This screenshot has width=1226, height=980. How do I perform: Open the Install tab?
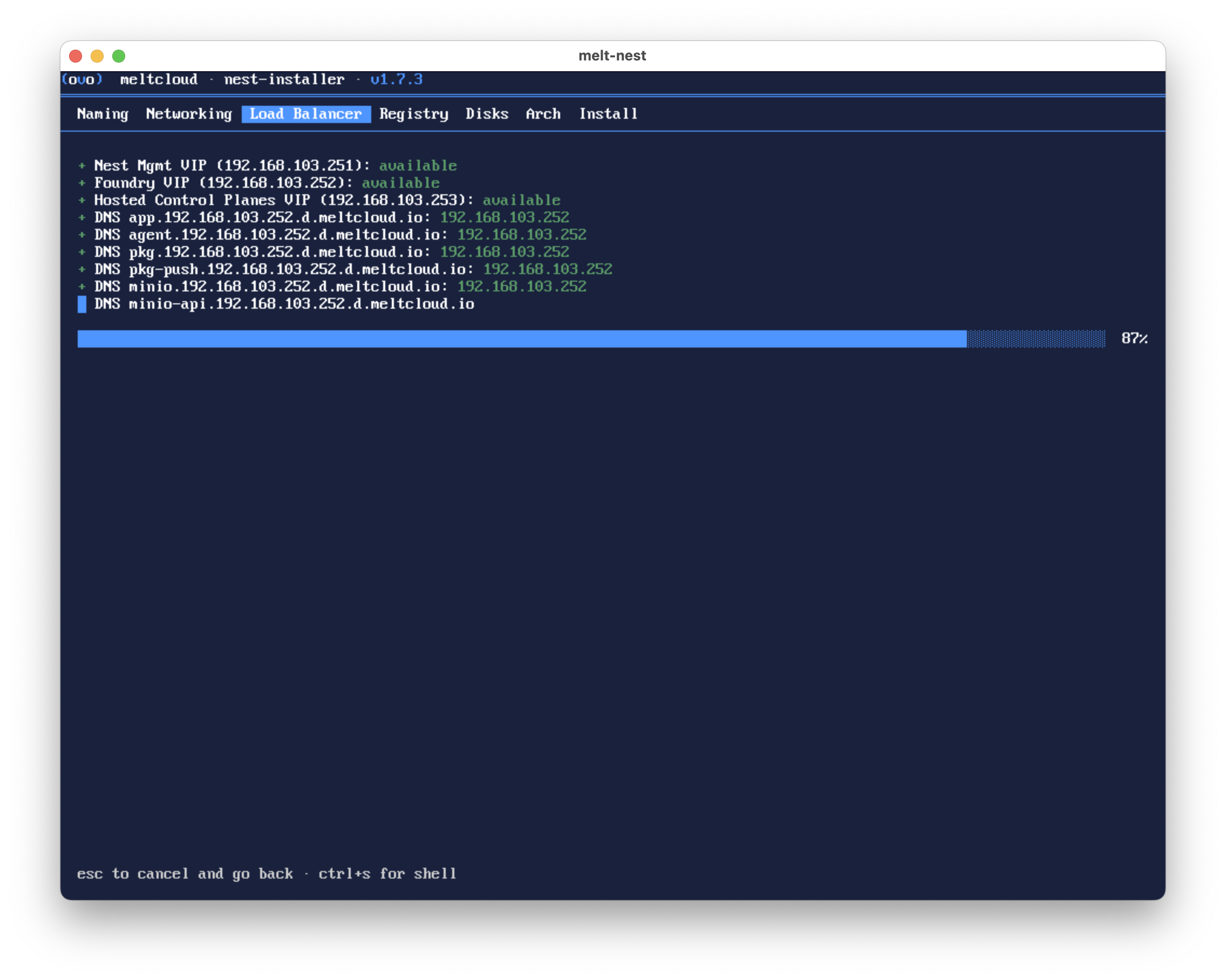[609, 114]
